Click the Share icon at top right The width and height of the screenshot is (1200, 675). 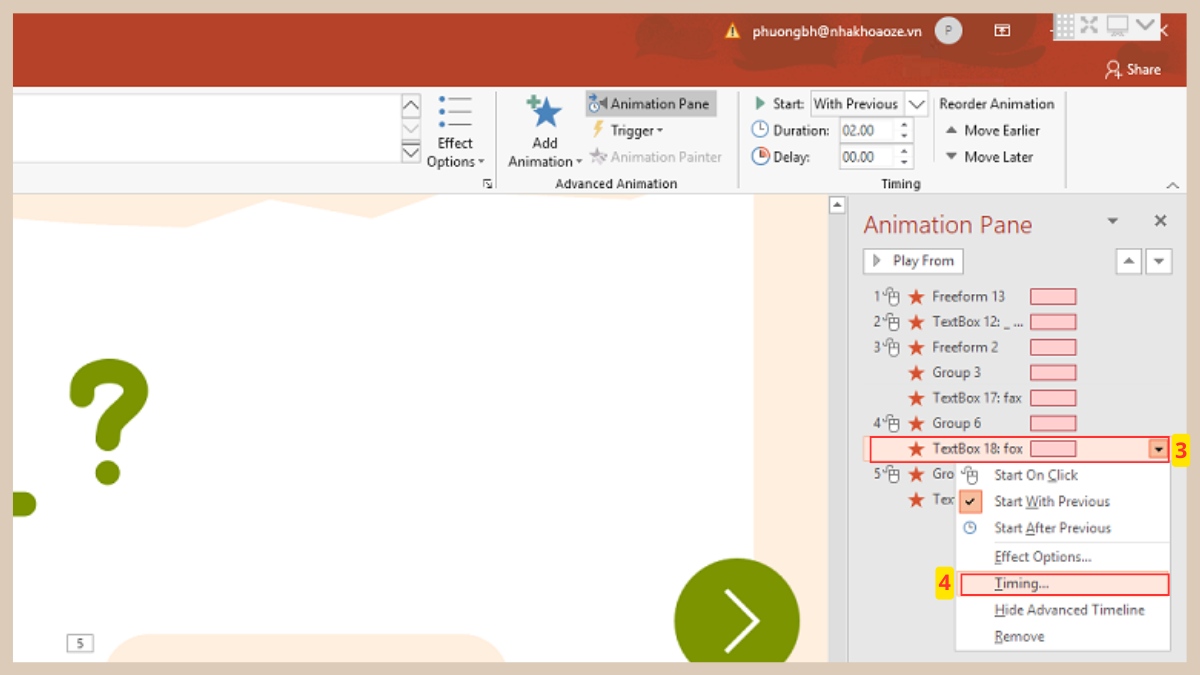[1113, 69]
